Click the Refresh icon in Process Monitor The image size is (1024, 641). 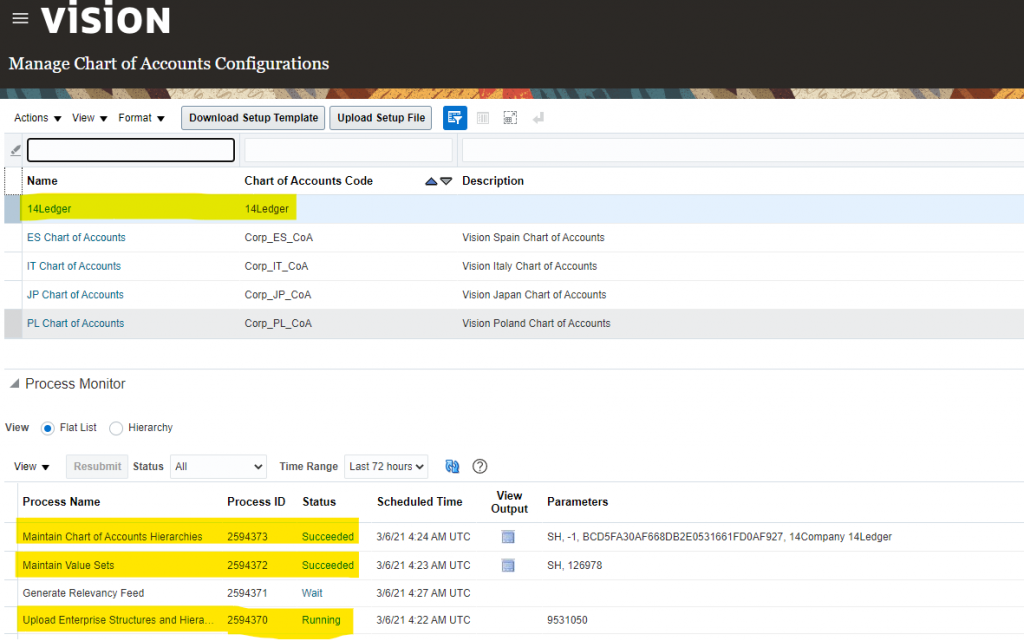[x=452, y=467]
